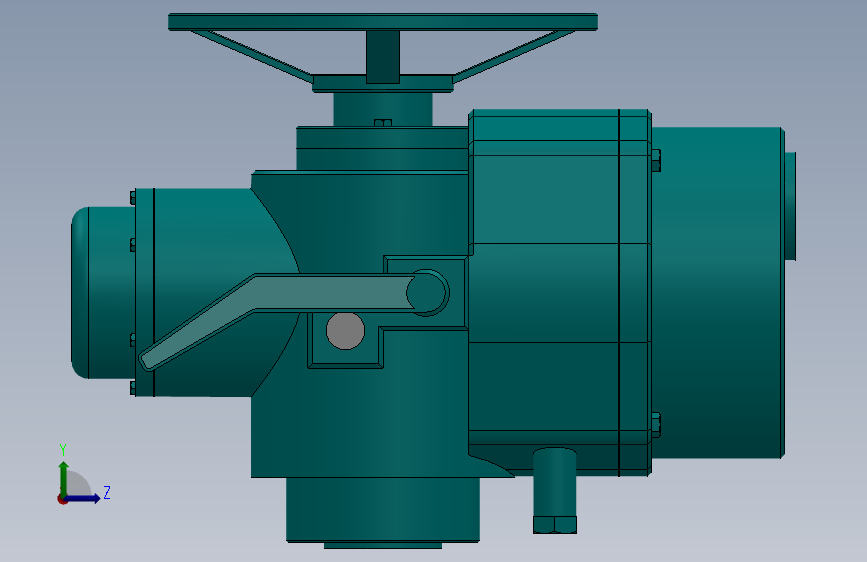Select the handwheel's central vertical shaft
Viewport: 867px width, 562px height.
(x=383, y=57)
